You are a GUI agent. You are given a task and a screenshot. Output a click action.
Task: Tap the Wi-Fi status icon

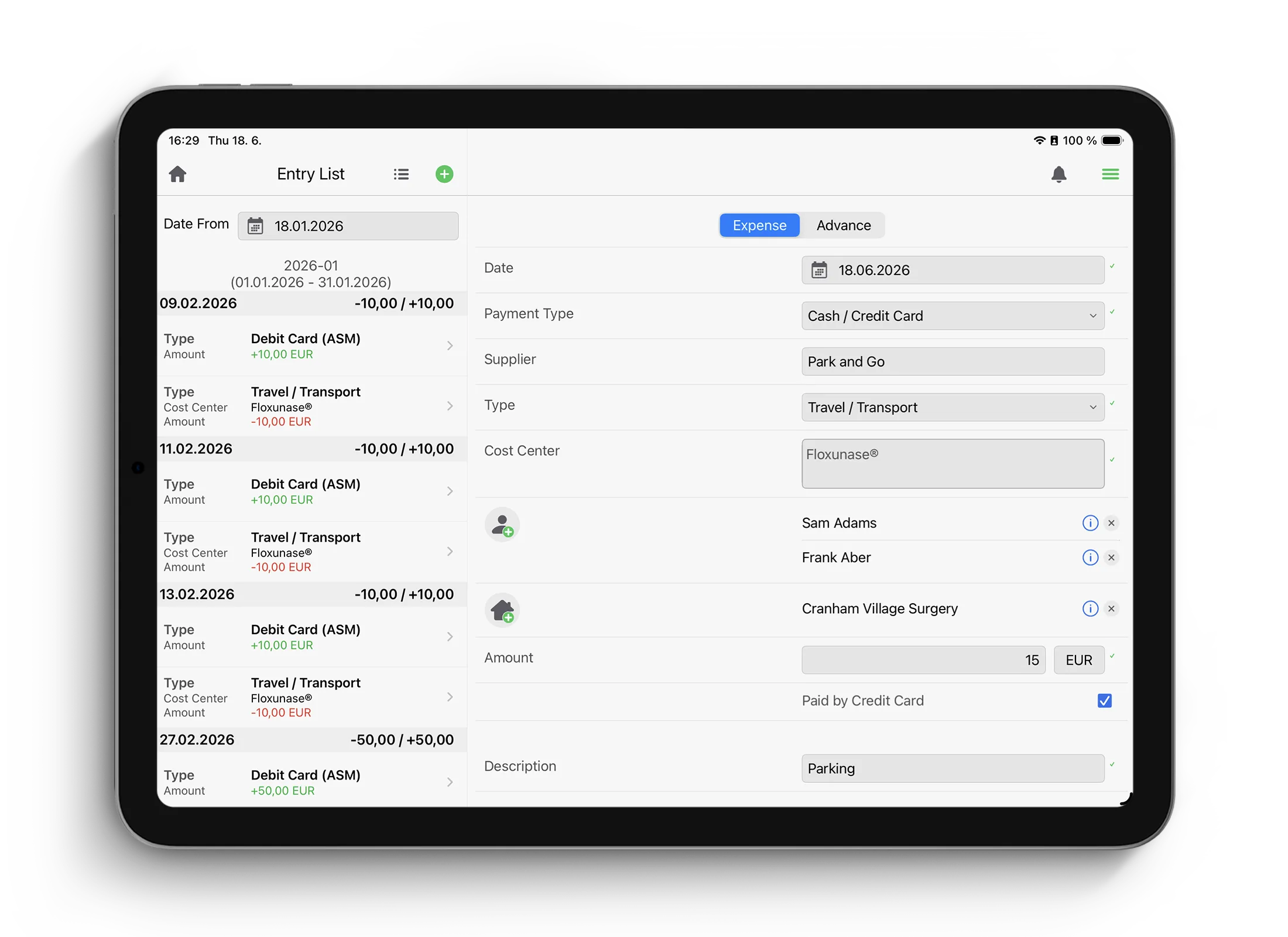click(1039, 141)
